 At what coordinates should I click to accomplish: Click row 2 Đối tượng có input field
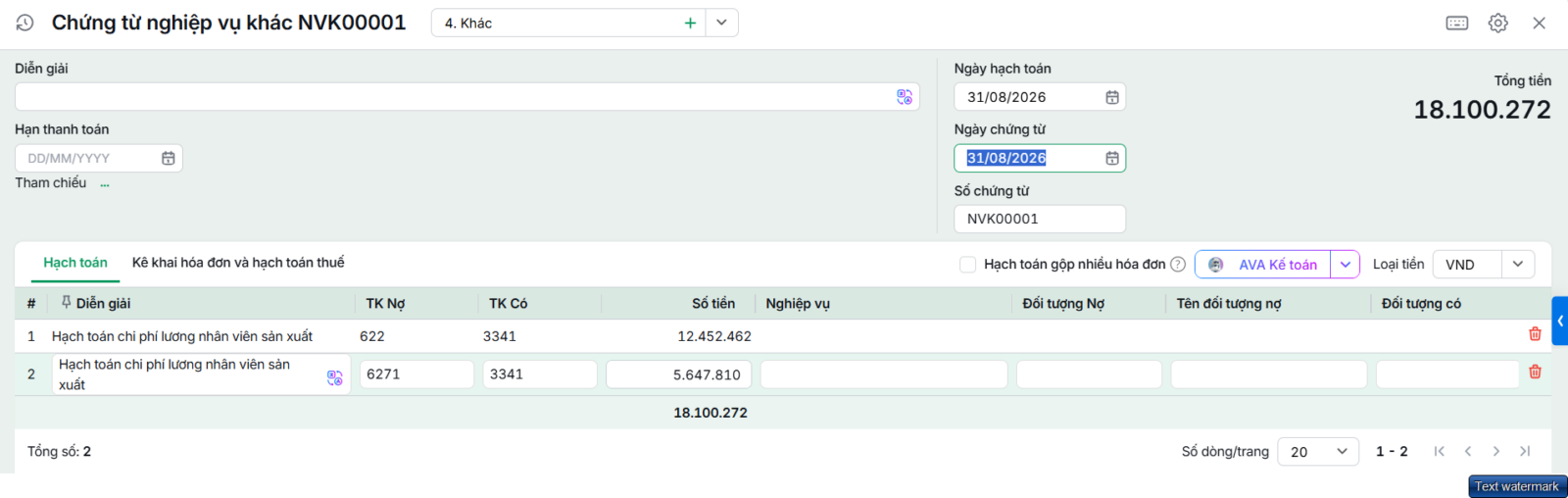1448,374
